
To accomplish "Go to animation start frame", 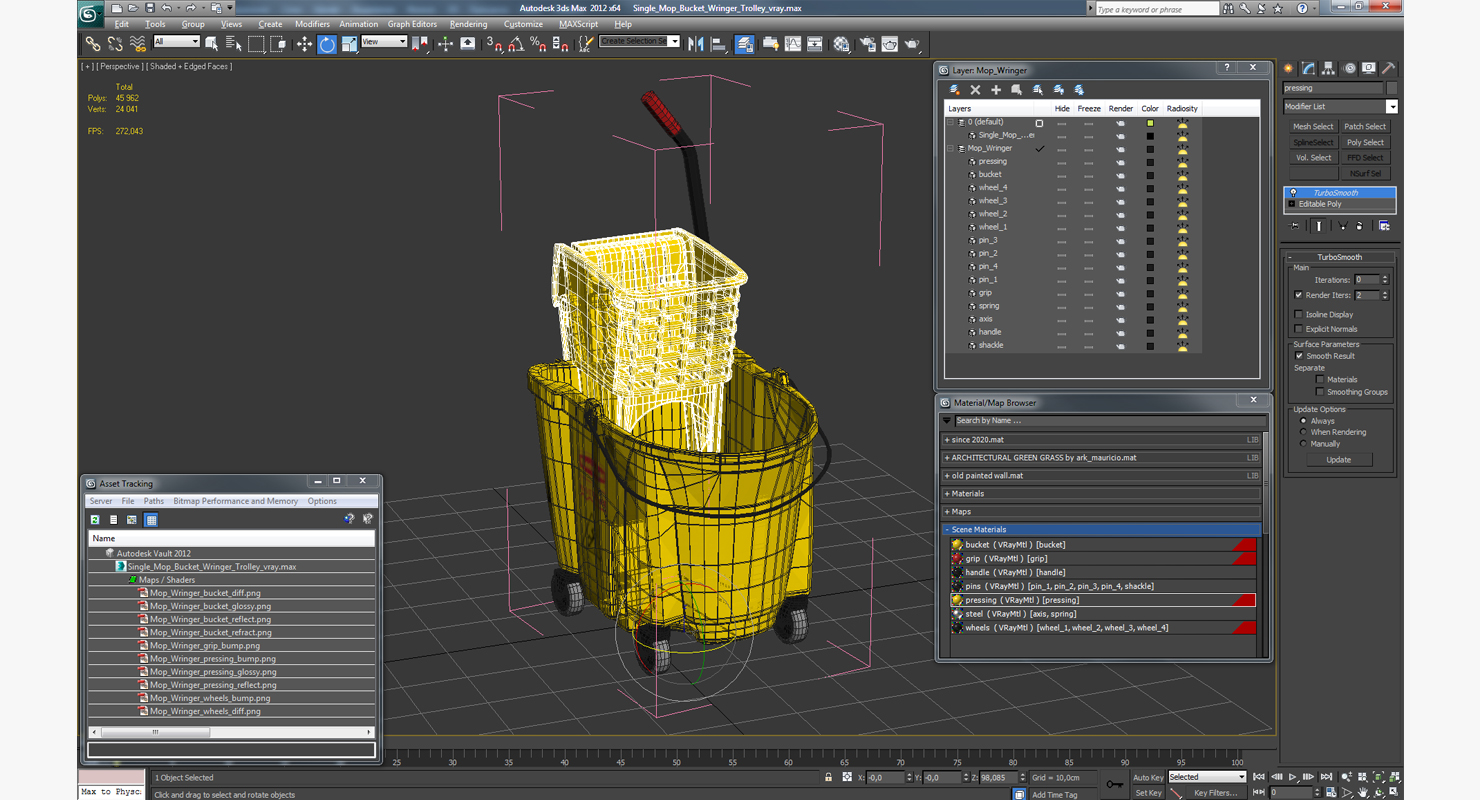I will tap(1259, 777).
